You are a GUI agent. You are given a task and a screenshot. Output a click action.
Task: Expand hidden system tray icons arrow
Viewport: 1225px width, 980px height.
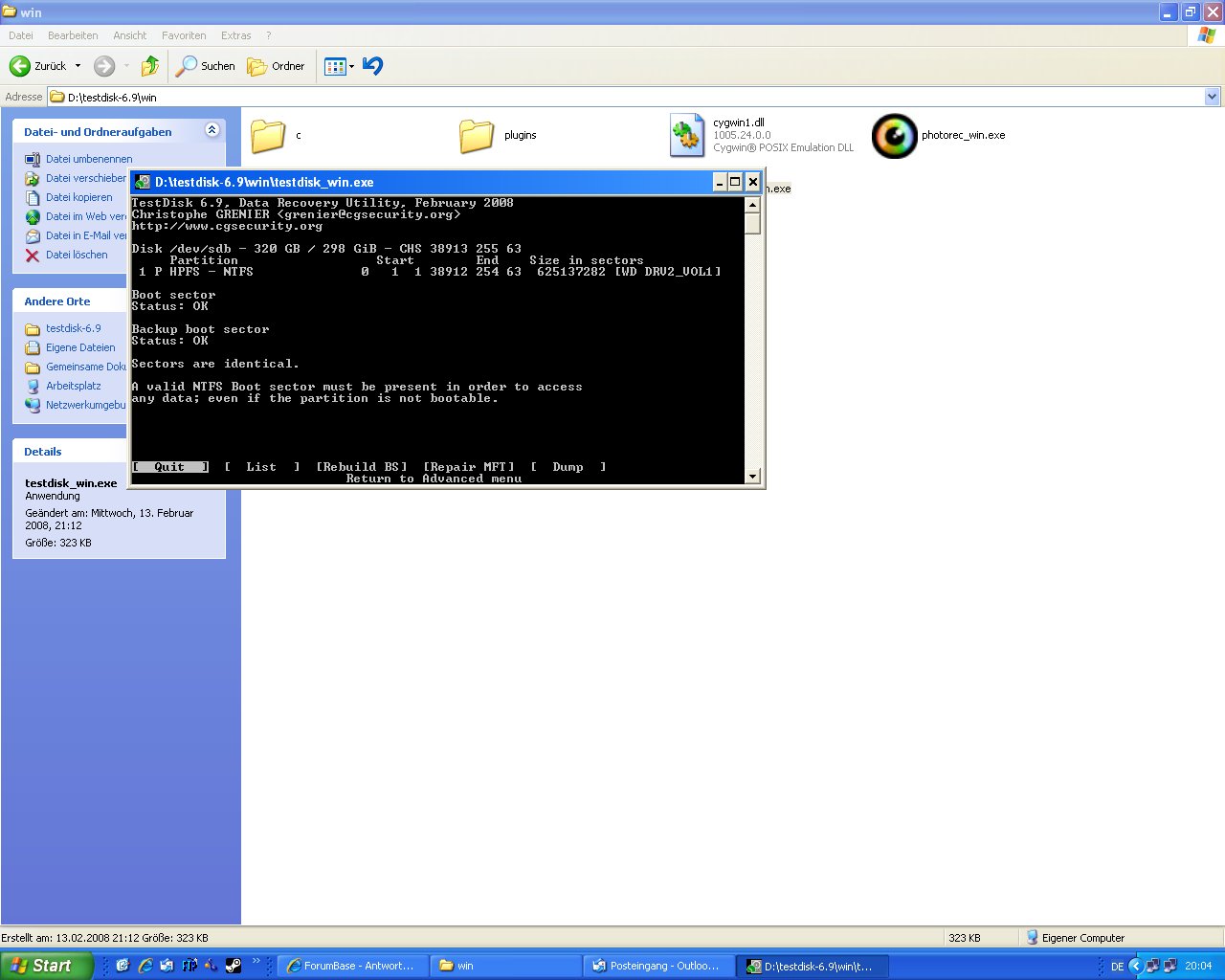click(1136, 966)
